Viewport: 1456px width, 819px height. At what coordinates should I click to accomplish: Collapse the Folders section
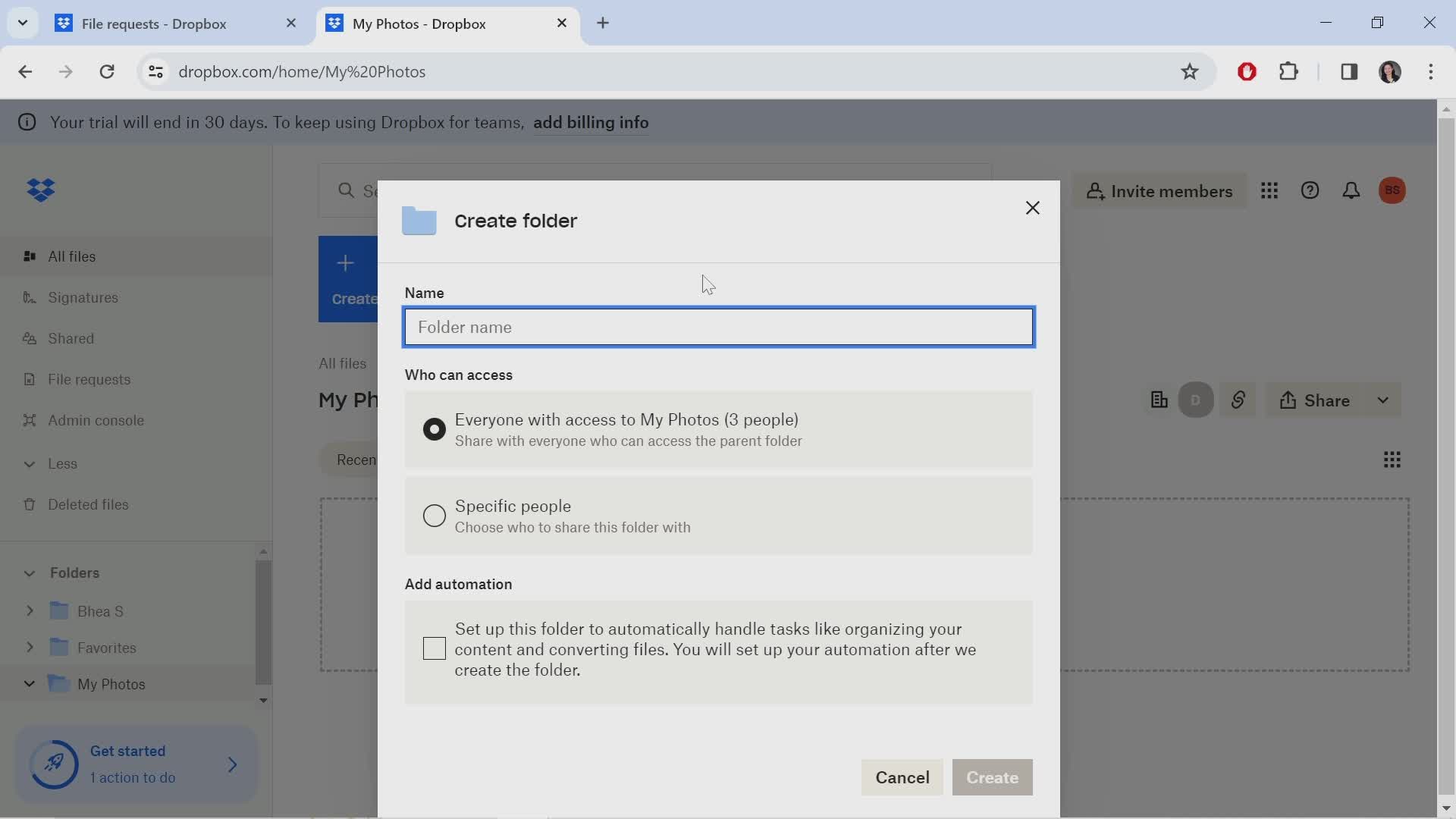30,573
